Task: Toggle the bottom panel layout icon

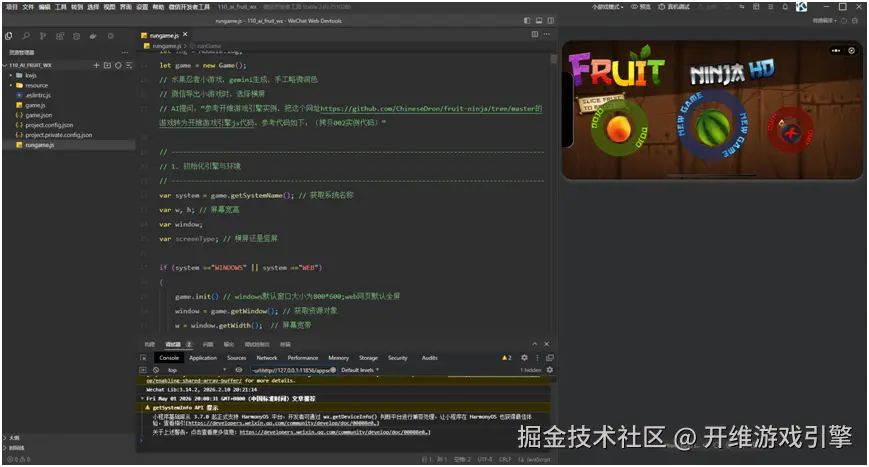Action: pos(539,20)
